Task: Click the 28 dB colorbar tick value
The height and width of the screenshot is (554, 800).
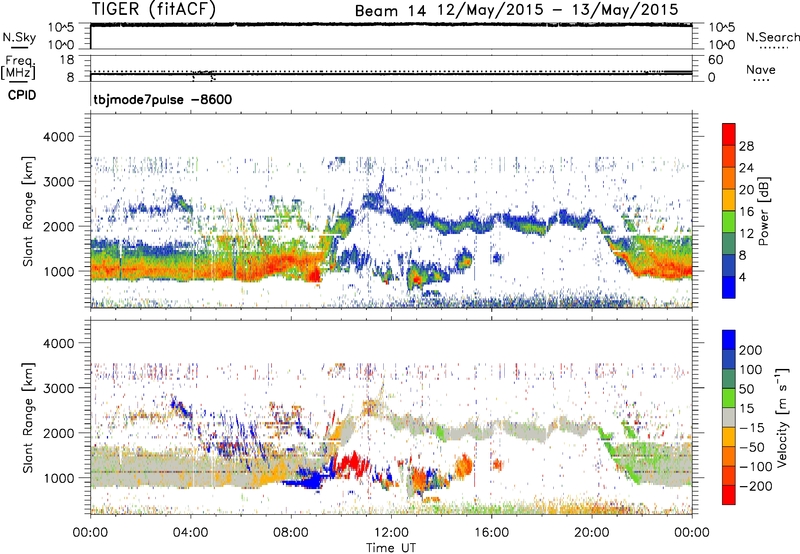Action: pos(746,146)
